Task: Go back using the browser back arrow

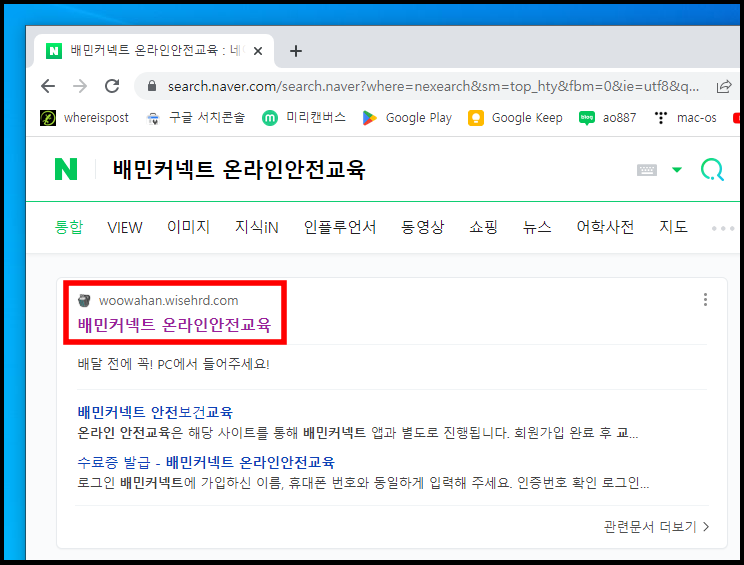Action: [x=48, y=86]
